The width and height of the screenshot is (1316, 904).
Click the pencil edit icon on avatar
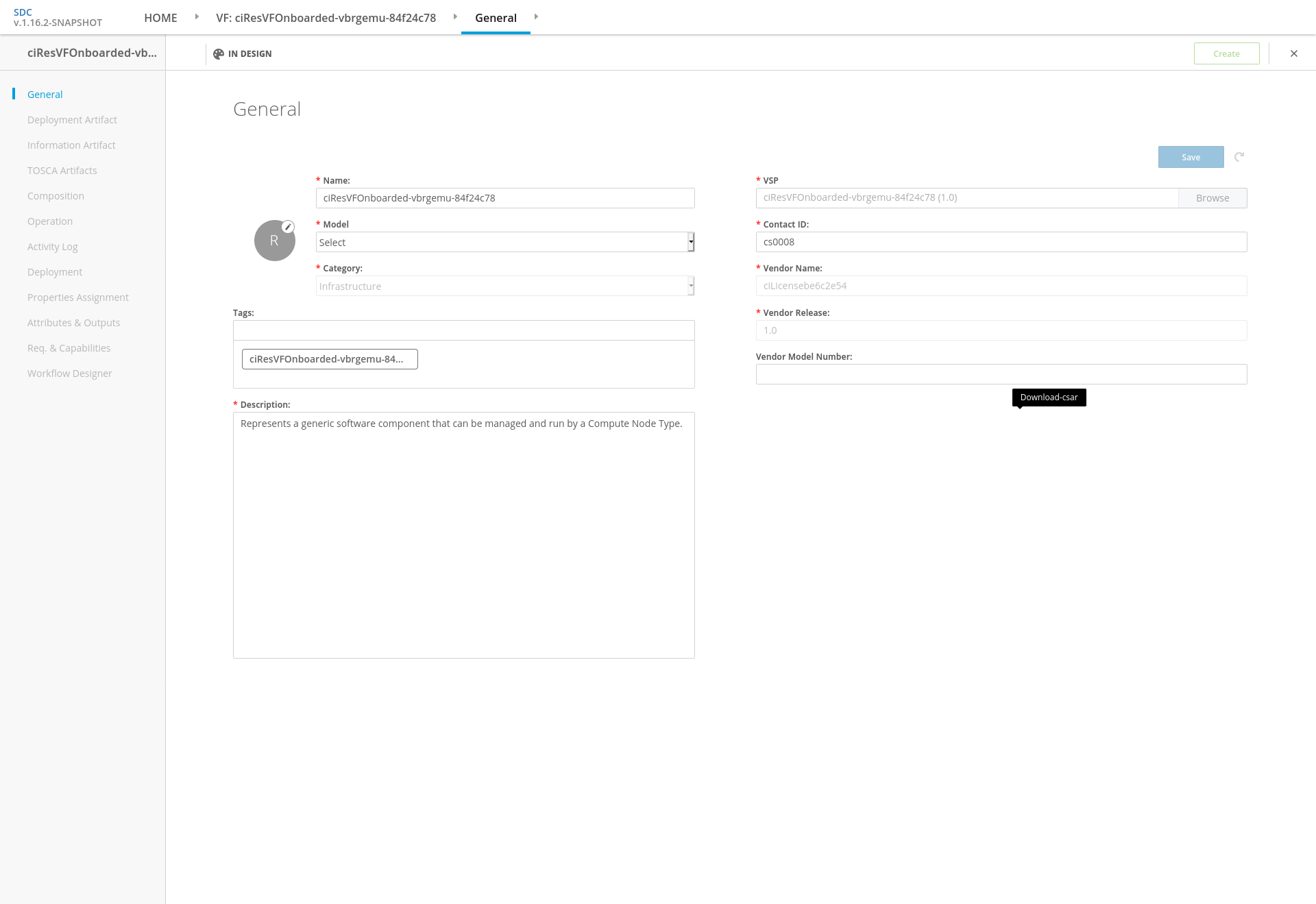point(289,227)
